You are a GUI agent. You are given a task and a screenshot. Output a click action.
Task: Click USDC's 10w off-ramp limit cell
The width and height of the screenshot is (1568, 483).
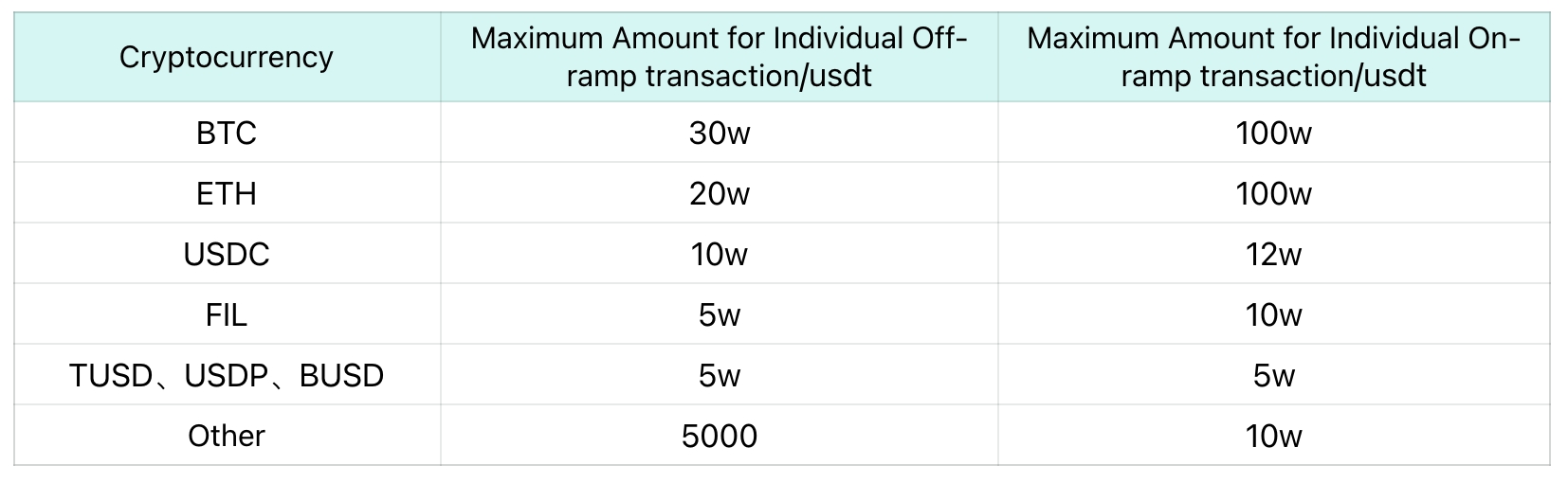pyautogui.click(x=719, y=254)
